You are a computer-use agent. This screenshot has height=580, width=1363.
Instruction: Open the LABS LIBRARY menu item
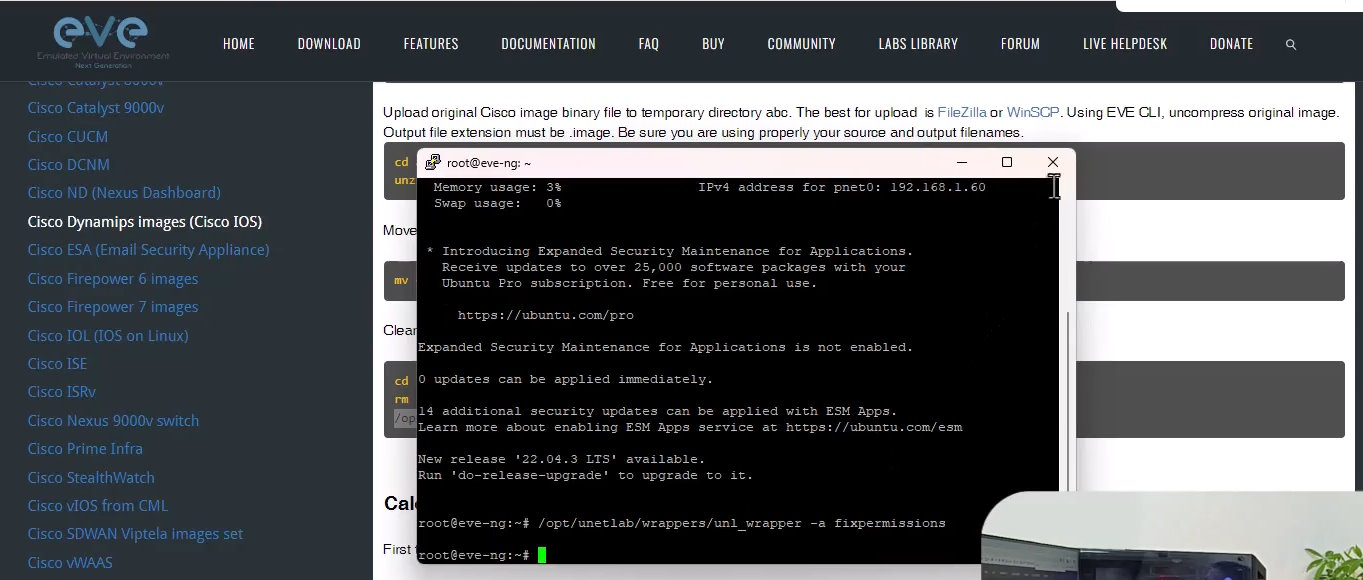coord(918,44)
